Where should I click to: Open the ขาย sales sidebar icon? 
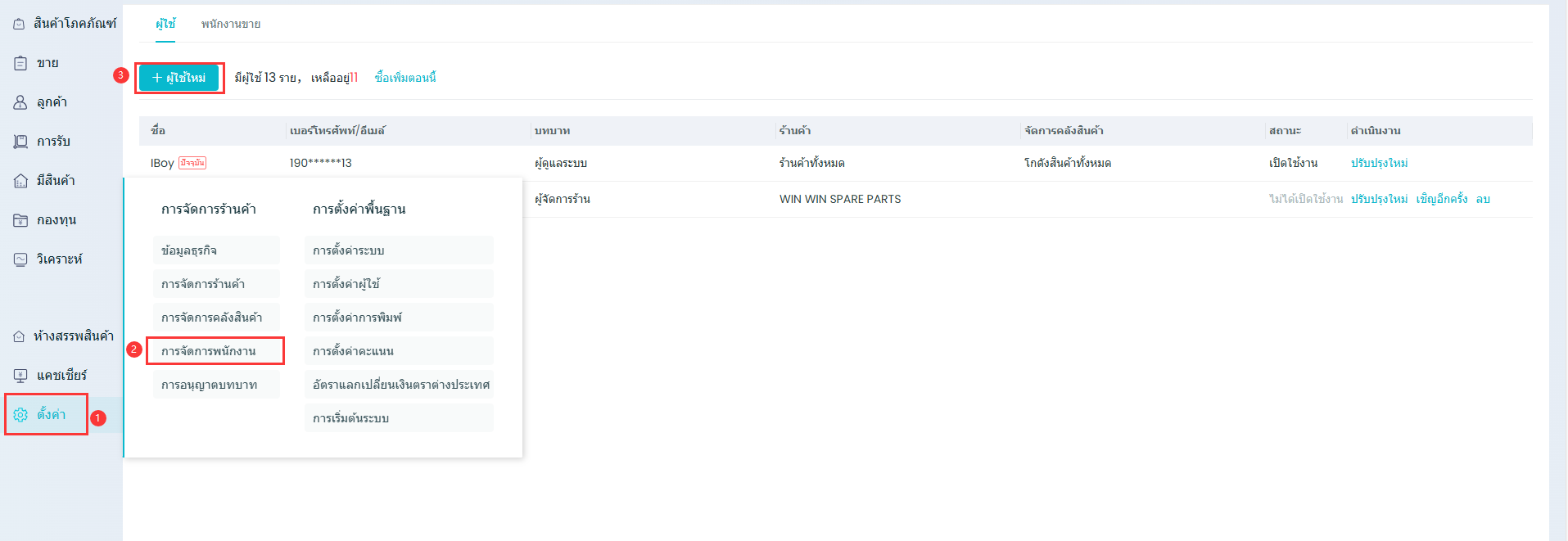[20, 63]
